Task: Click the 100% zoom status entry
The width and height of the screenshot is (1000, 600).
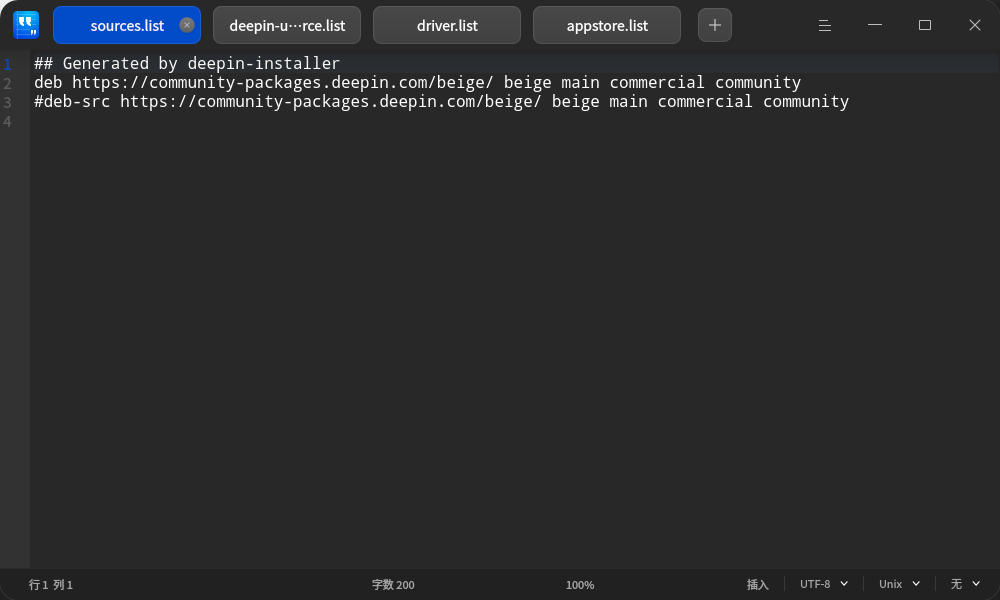Action: click(x=580, y=585)
